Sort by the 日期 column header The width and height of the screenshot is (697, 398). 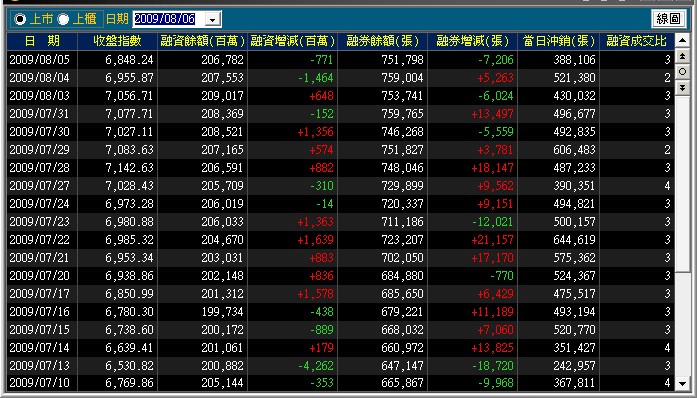pyautogui.click(x=42, y=41)
